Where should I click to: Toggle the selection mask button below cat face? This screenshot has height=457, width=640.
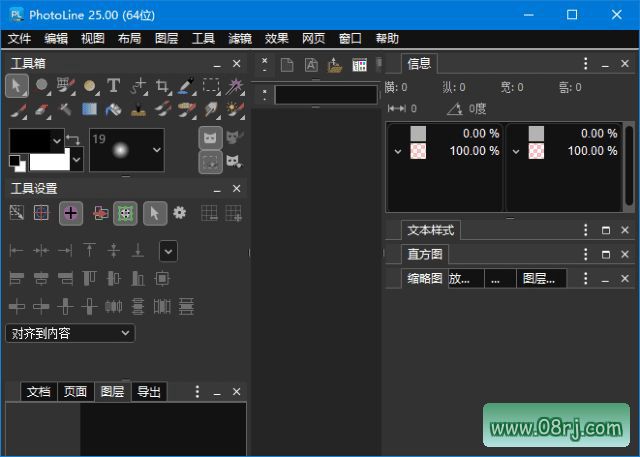[211, 162]
